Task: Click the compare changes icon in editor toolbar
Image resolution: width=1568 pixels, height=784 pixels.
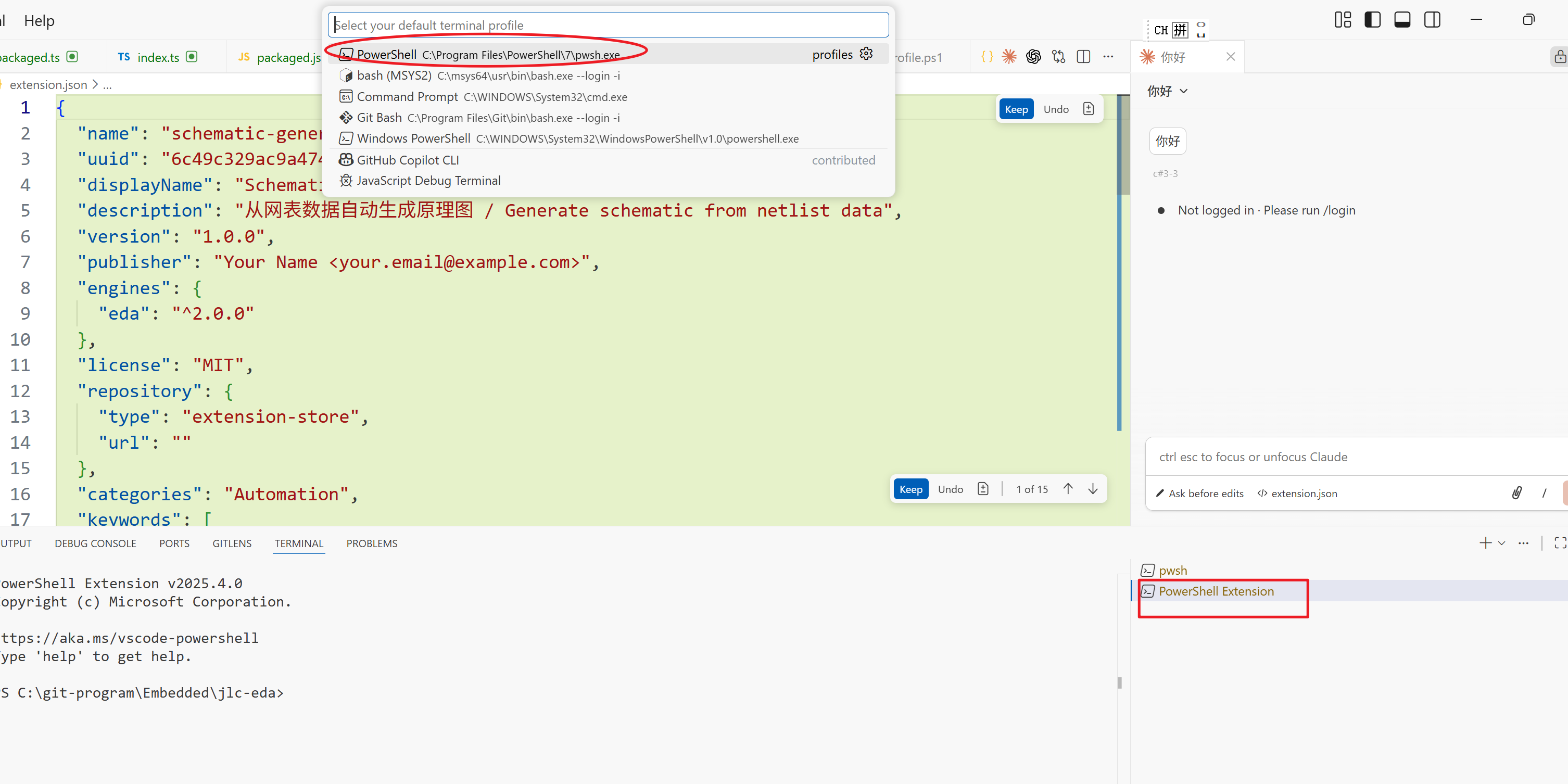Action: [x=1058, y=56]
